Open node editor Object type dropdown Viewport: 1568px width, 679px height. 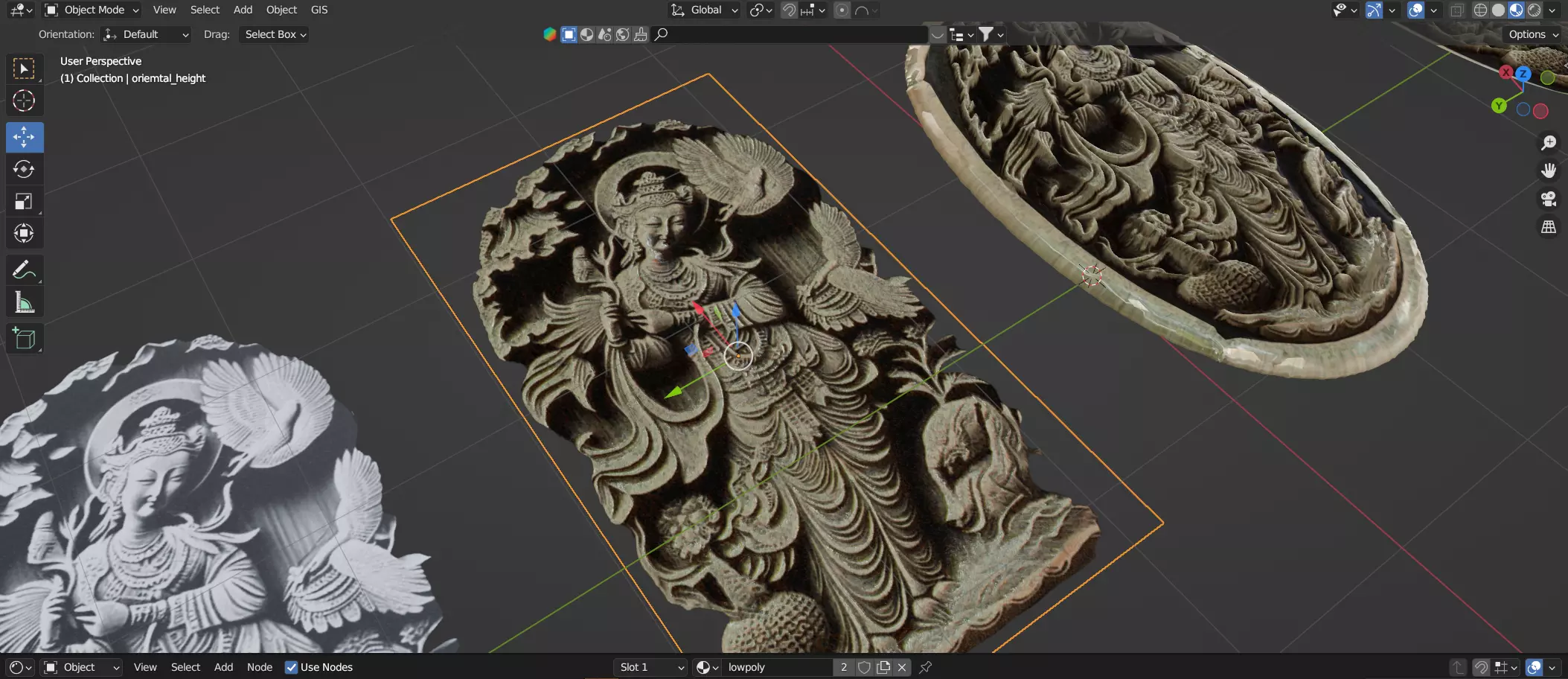[x=81, y=667]
